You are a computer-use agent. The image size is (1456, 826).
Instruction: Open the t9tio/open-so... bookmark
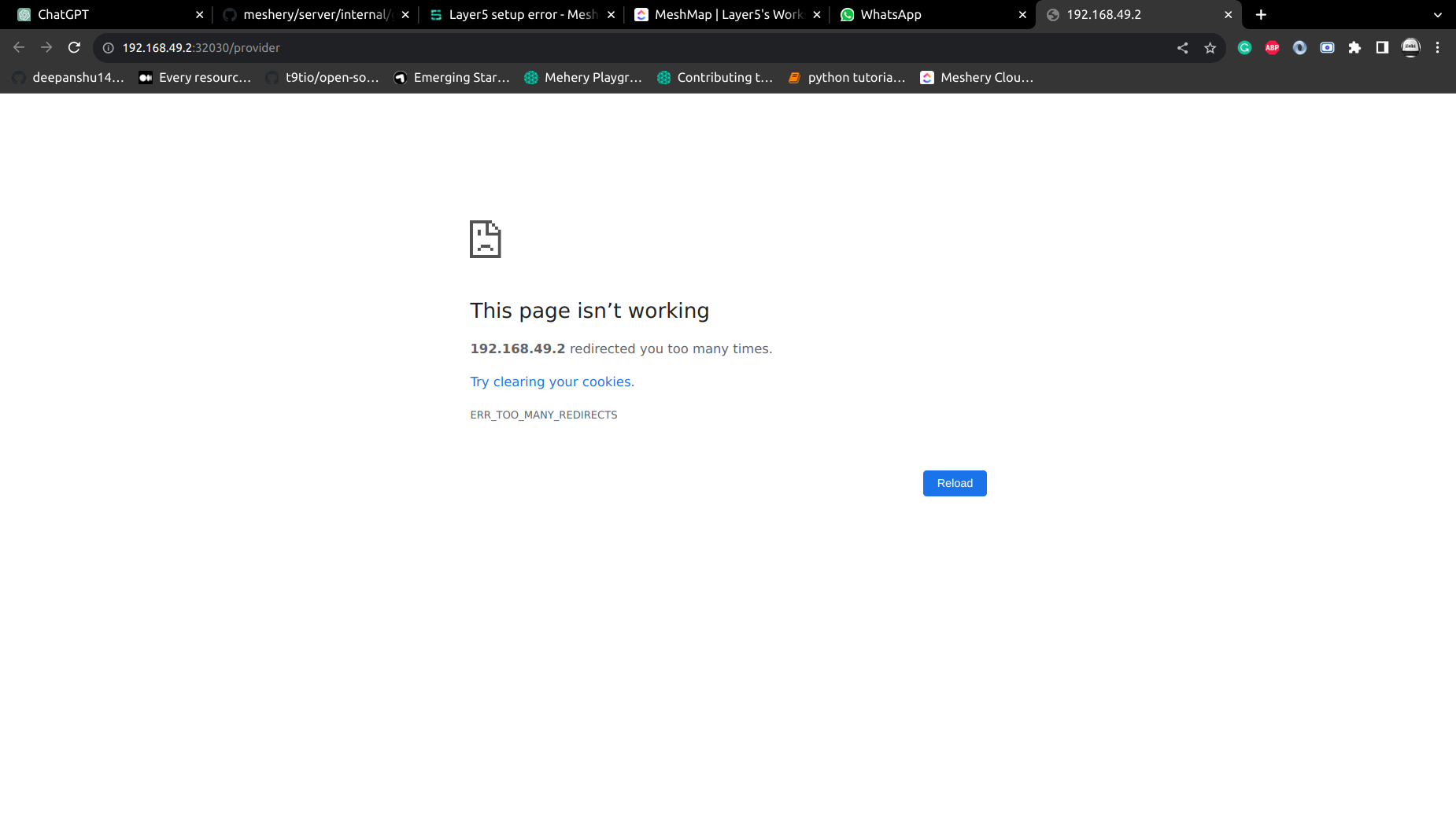pos(323,77)
